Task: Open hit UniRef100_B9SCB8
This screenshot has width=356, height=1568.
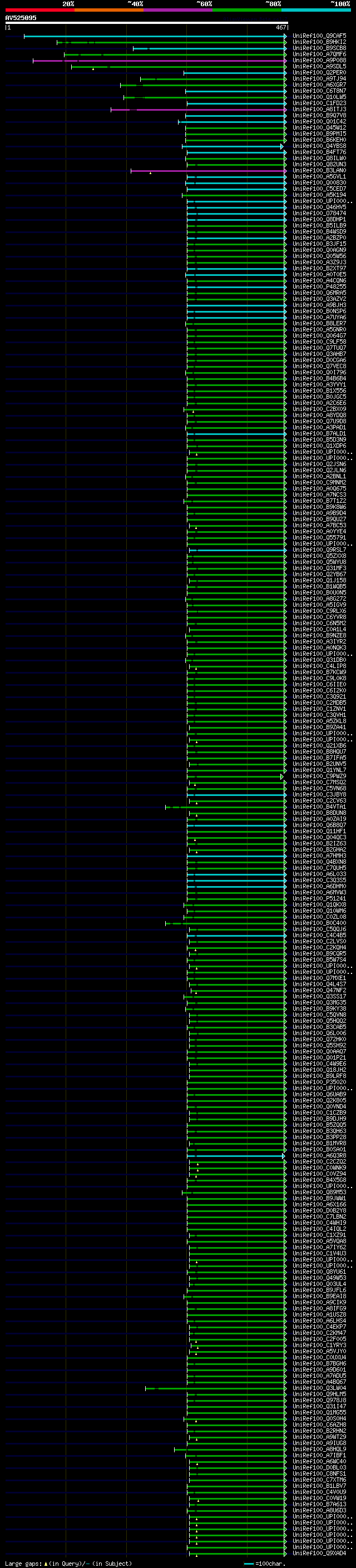Action: (319, 48)
